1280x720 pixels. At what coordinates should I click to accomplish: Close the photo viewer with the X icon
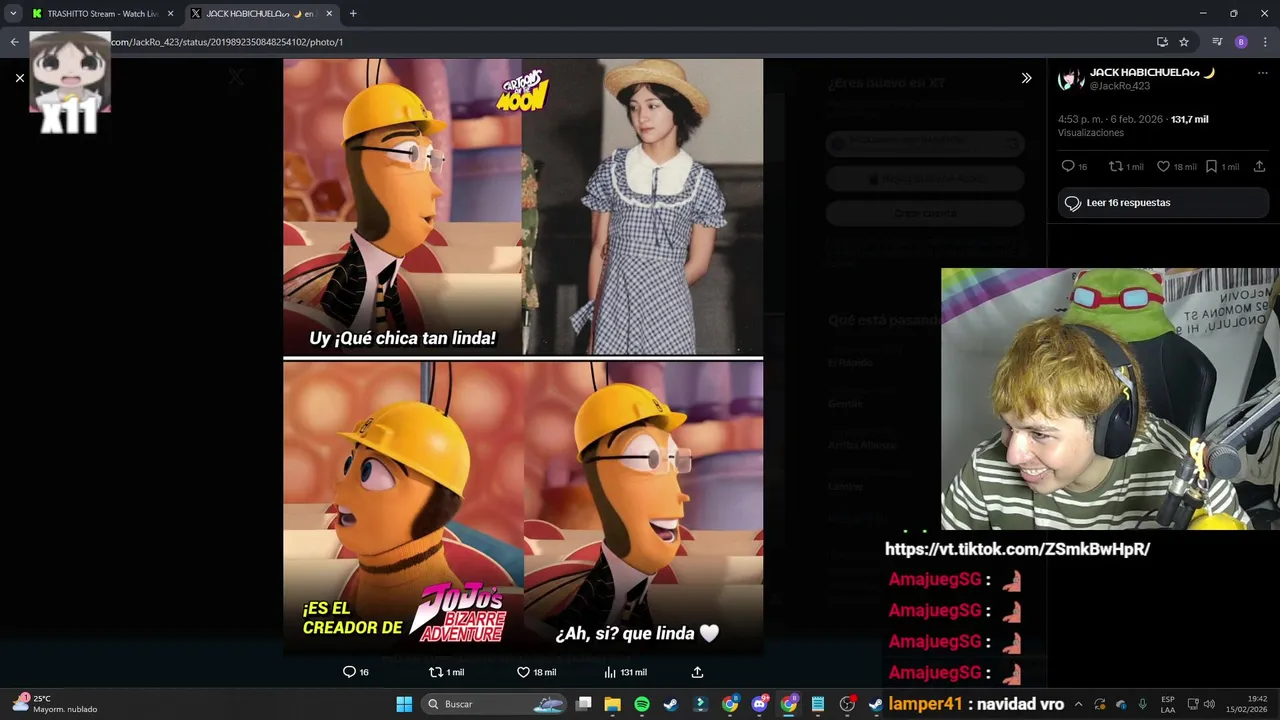(19, 77)
